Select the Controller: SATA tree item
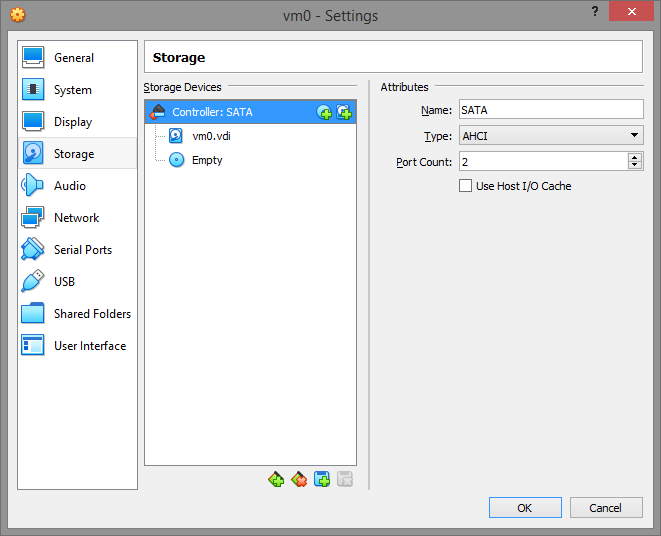 pyautogui.click(x=212, y=112)
